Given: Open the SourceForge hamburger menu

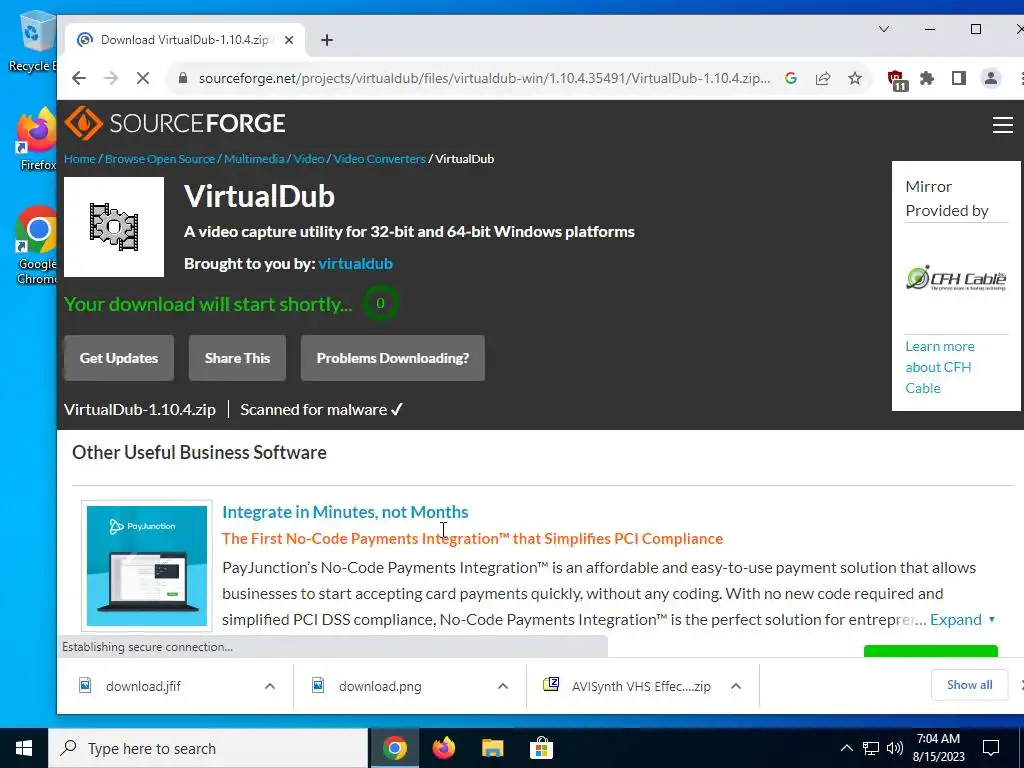Looking at the screenshot, I should [1002, 124].
